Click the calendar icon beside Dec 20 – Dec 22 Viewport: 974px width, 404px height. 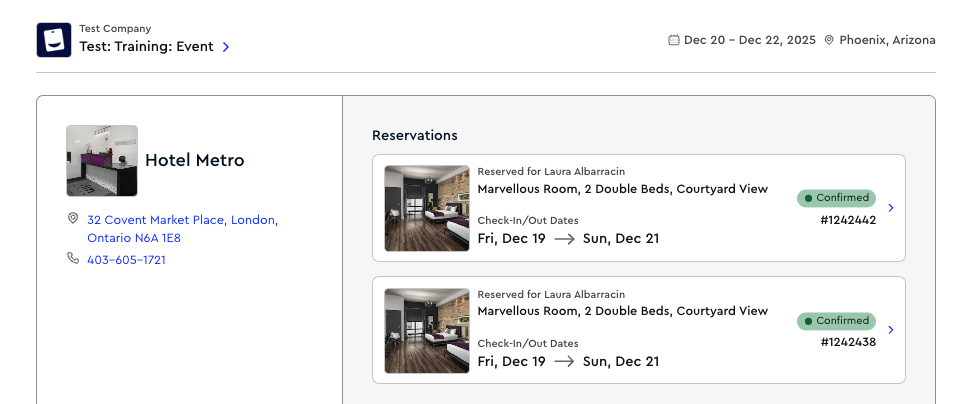tap(673, 40)
